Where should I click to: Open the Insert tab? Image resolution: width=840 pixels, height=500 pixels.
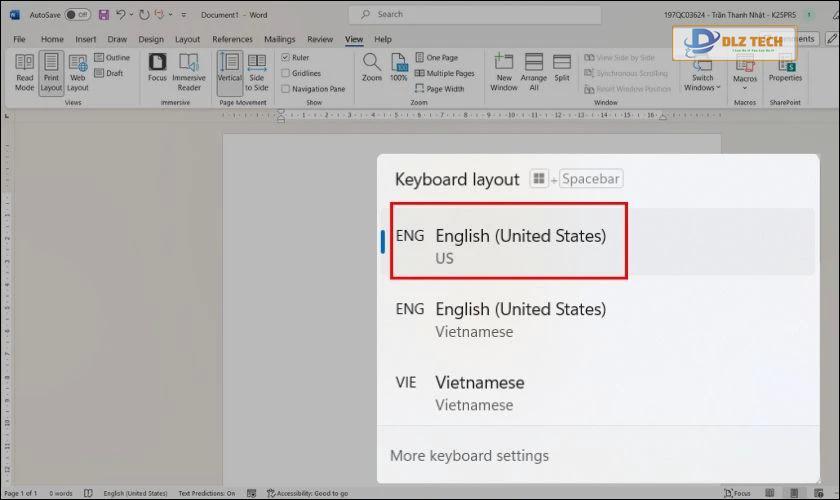[86, 39]
